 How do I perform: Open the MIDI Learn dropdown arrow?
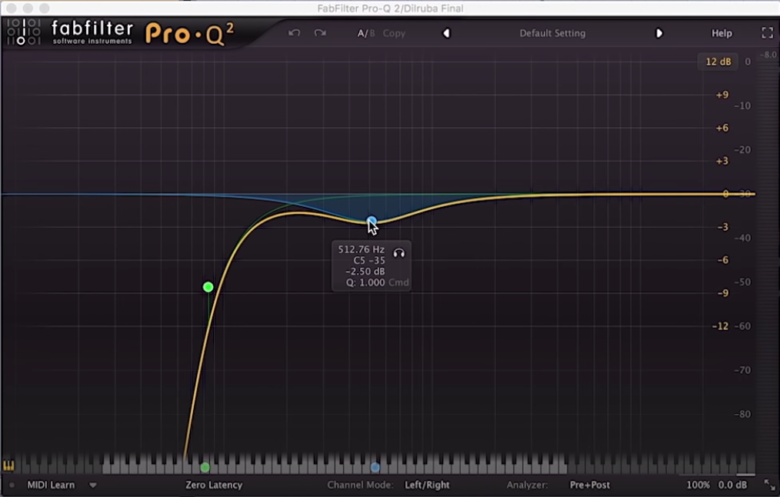pyautogui.click(x=93, y=485)
